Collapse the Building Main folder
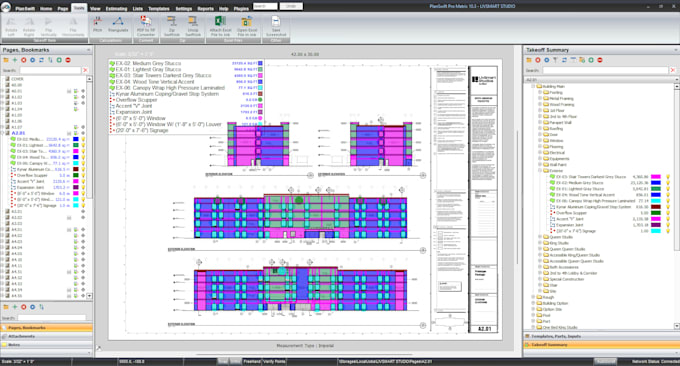 pos(533,86)
